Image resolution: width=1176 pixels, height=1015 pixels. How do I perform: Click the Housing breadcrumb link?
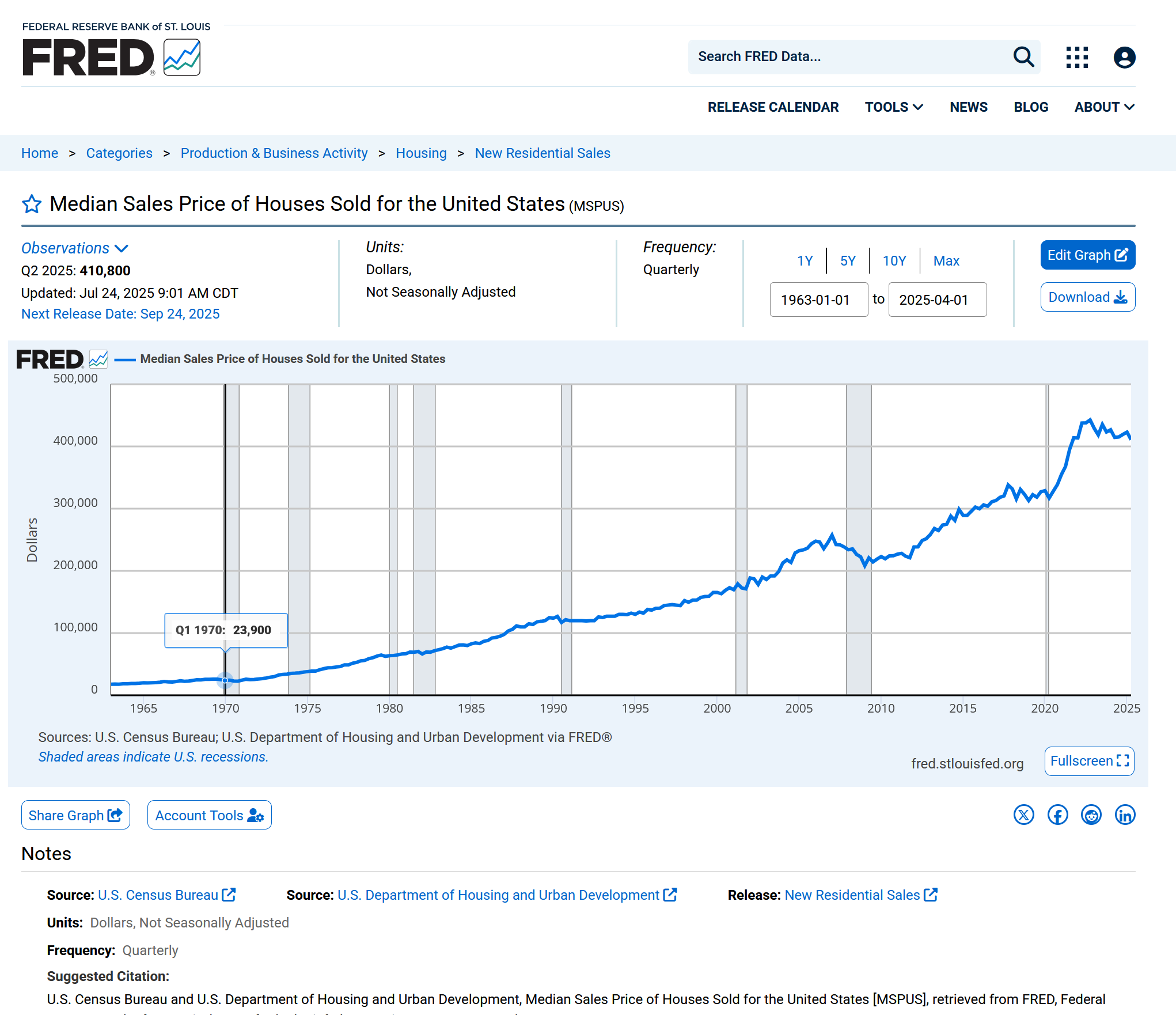[x=421, y=153]
